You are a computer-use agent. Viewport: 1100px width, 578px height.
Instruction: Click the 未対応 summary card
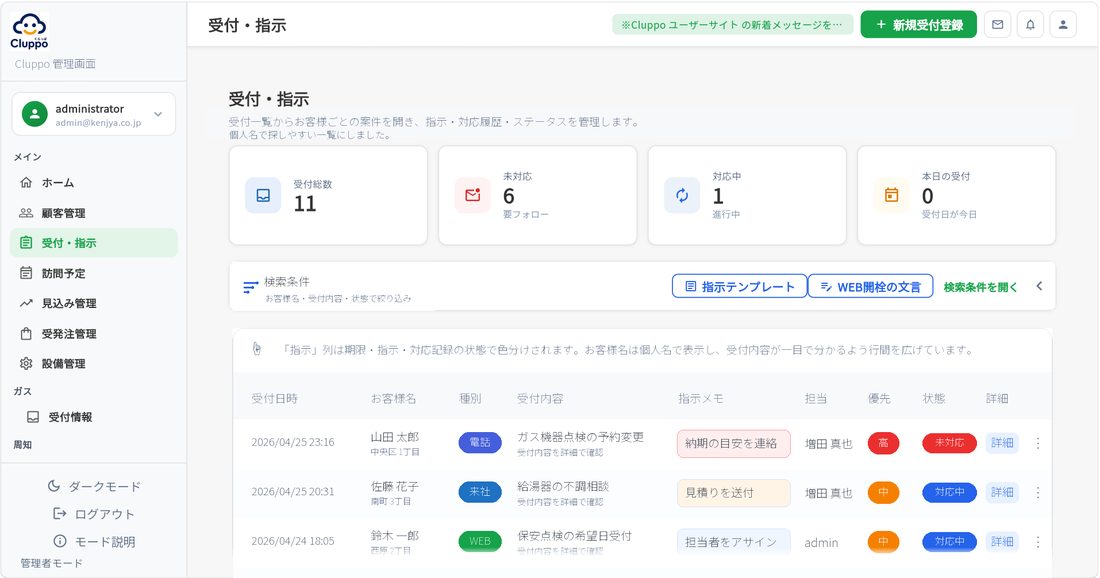537,195
